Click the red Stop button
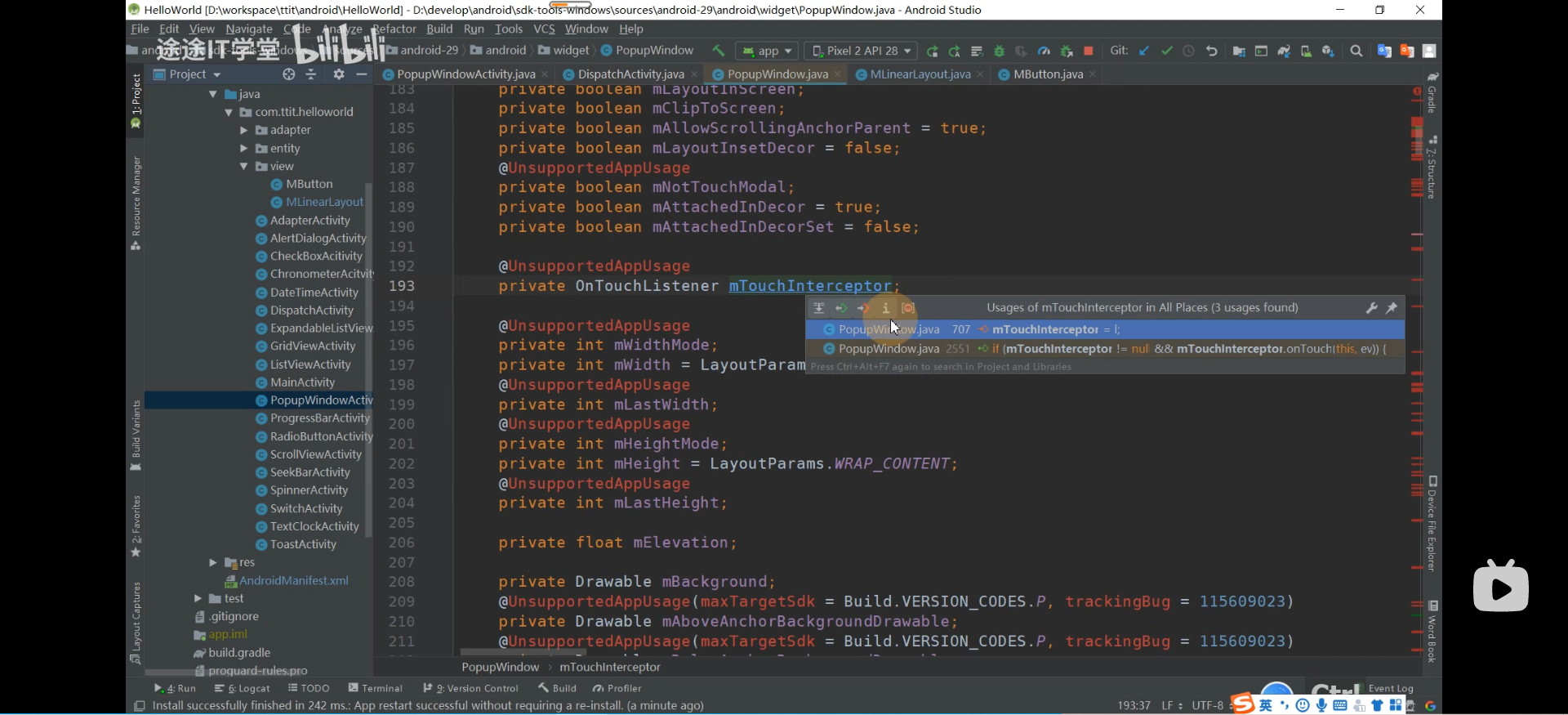 pos(1089,51)
